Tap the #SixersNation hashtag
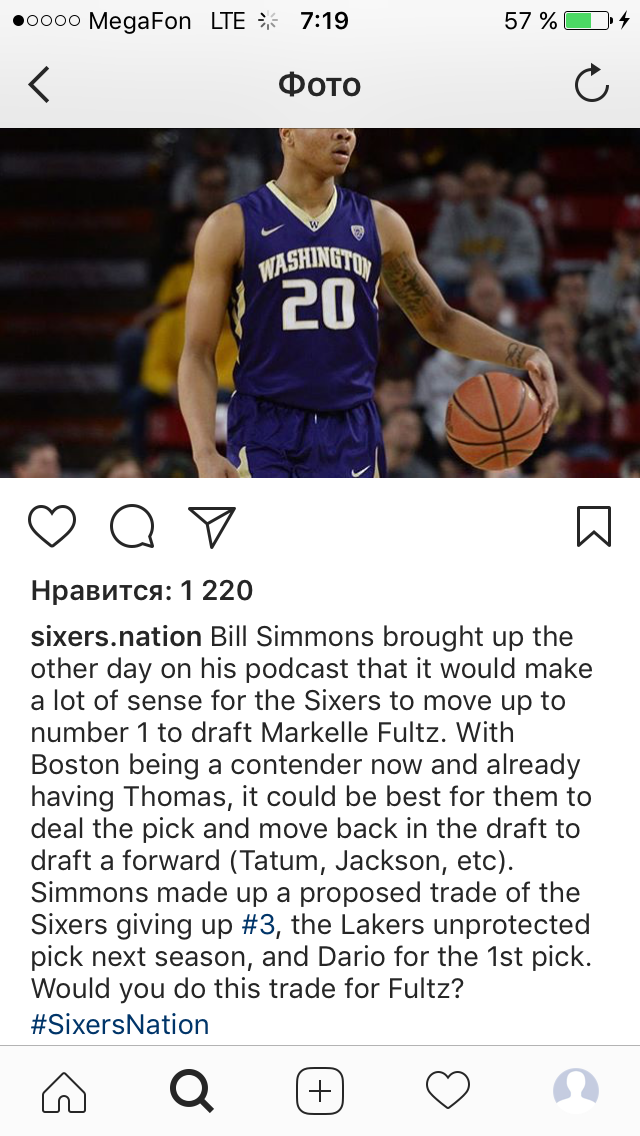The width and height of the screenshot is (640, 1136). (x=120, y=1024)
